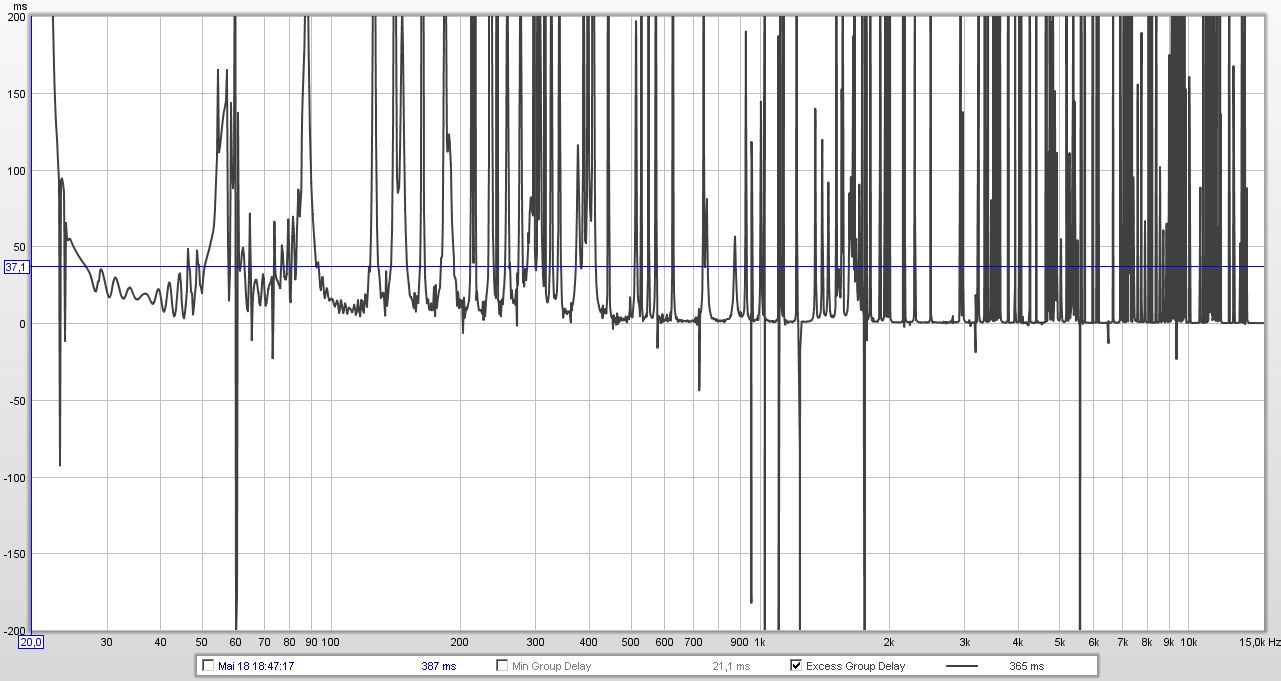Toggle the Mai 18 18:47:17 trace checkbox
Image resolution: width=1281 pixels, height=681 pixels.
point(208,666)
